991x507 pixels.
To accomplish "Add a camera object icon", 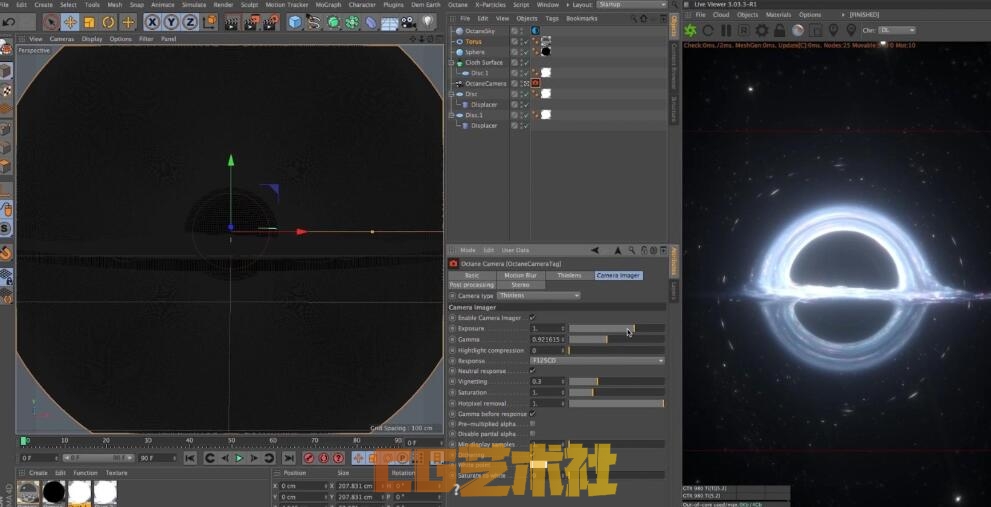I will tap(409, 23).
